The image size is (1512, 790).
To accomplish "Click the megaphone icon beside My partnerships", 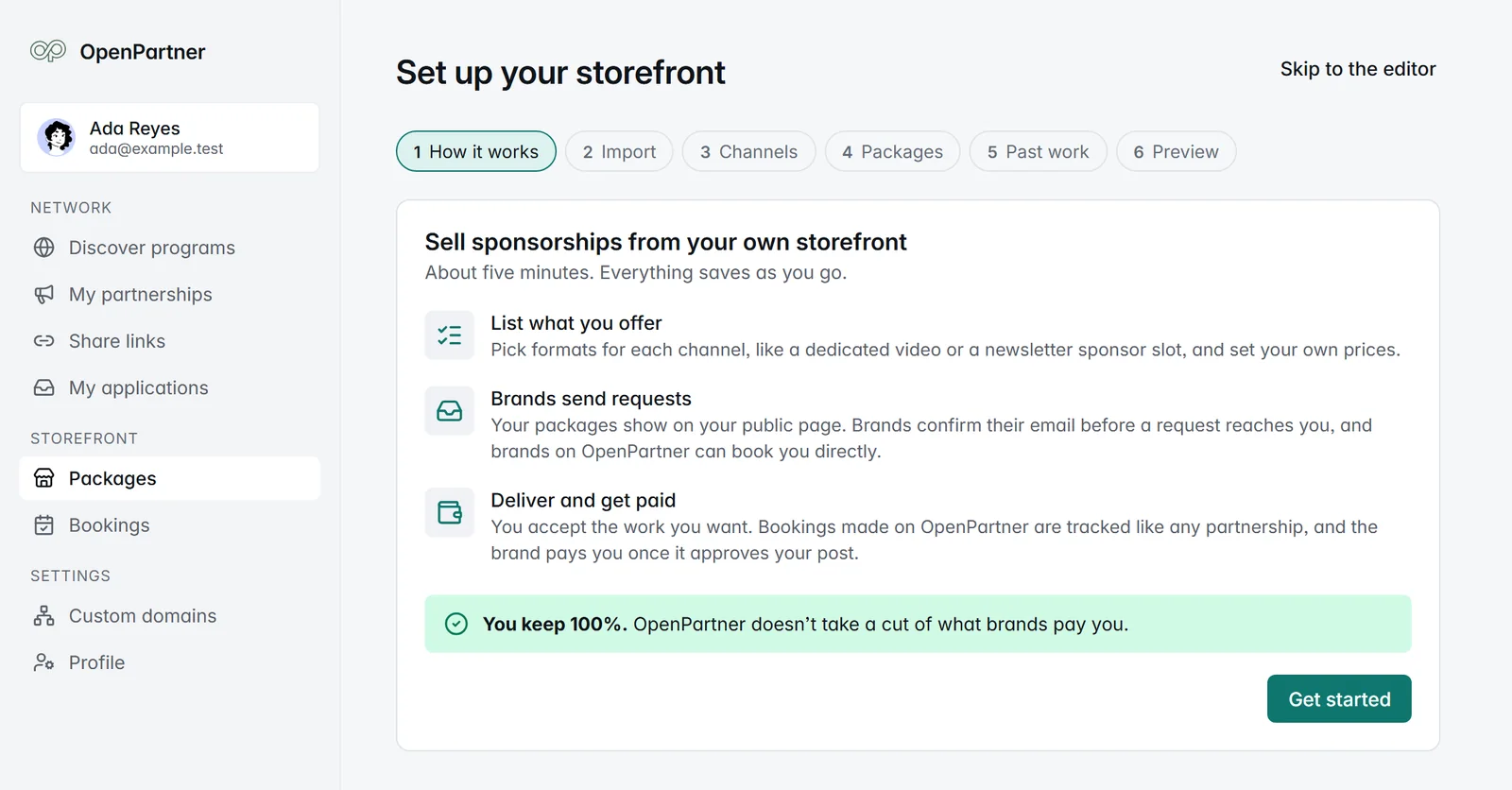I will coord(44,295).
